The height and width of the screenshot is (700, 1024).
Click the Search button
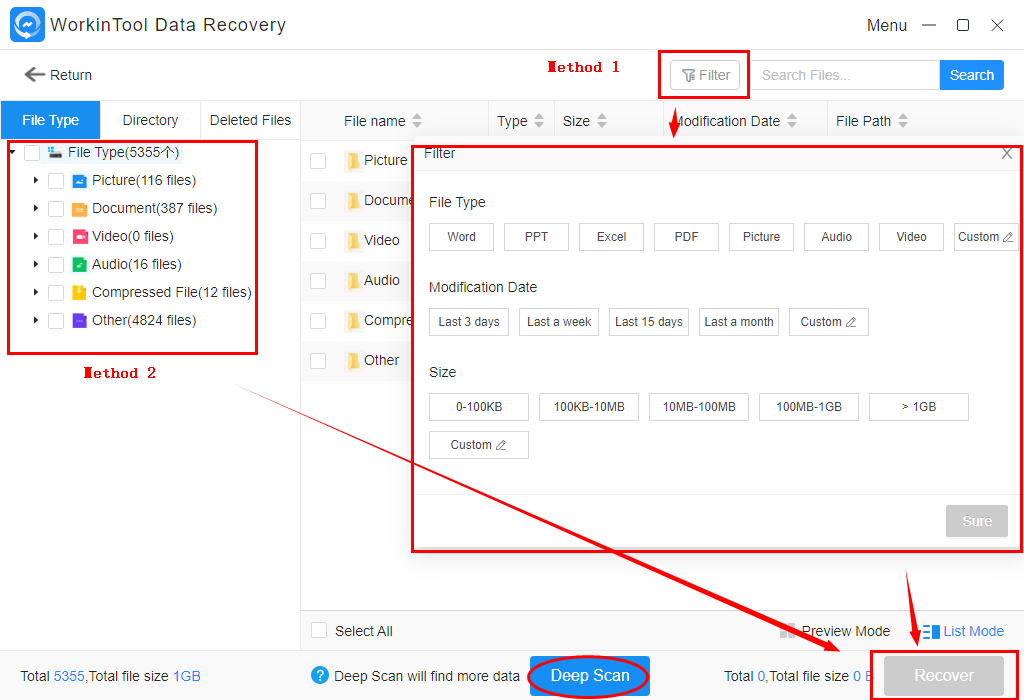pos(972,75)
